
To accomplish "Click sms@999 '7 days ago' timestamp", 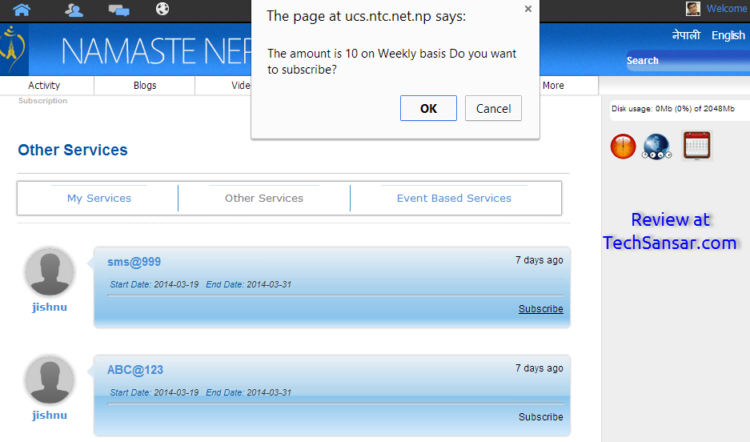I will [539, 260].
